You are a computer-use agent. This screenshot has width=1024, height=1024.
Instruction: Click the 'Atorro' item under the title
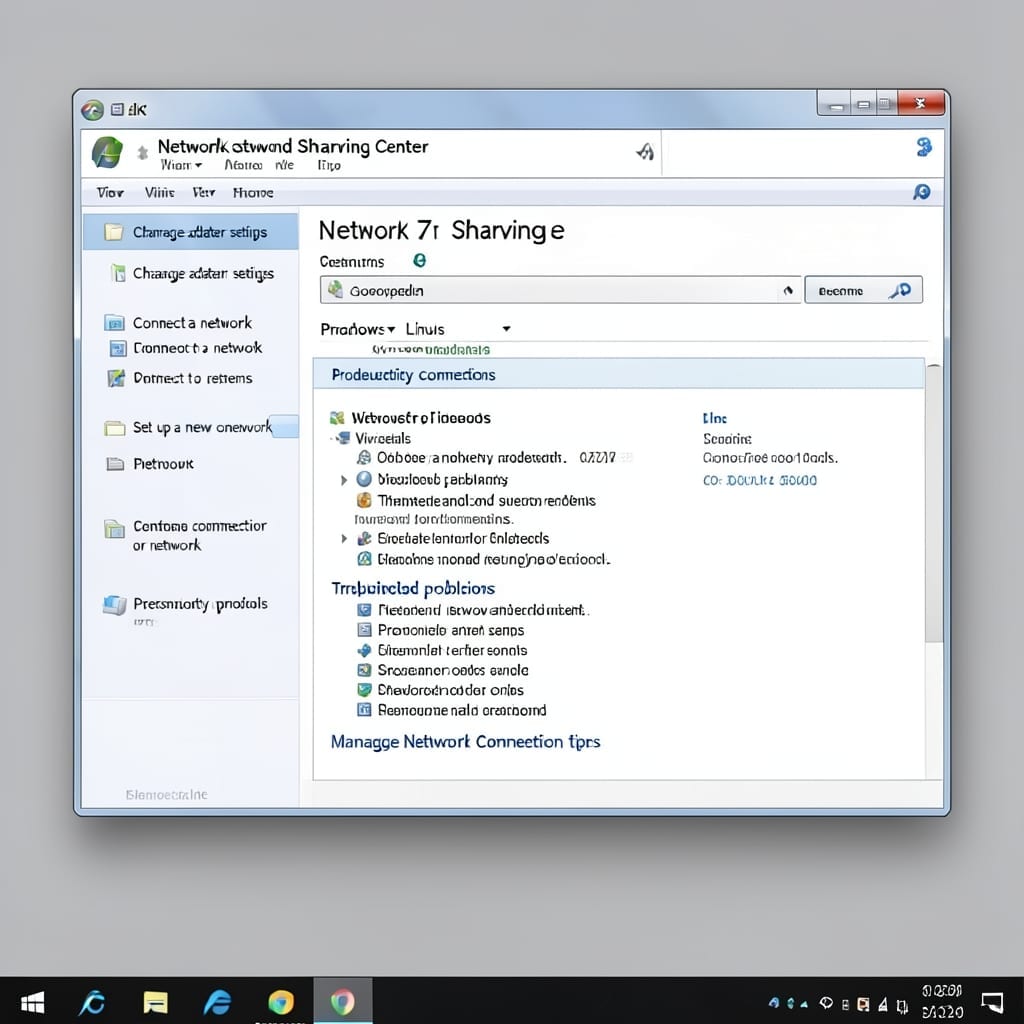click(x=243, y=165)
